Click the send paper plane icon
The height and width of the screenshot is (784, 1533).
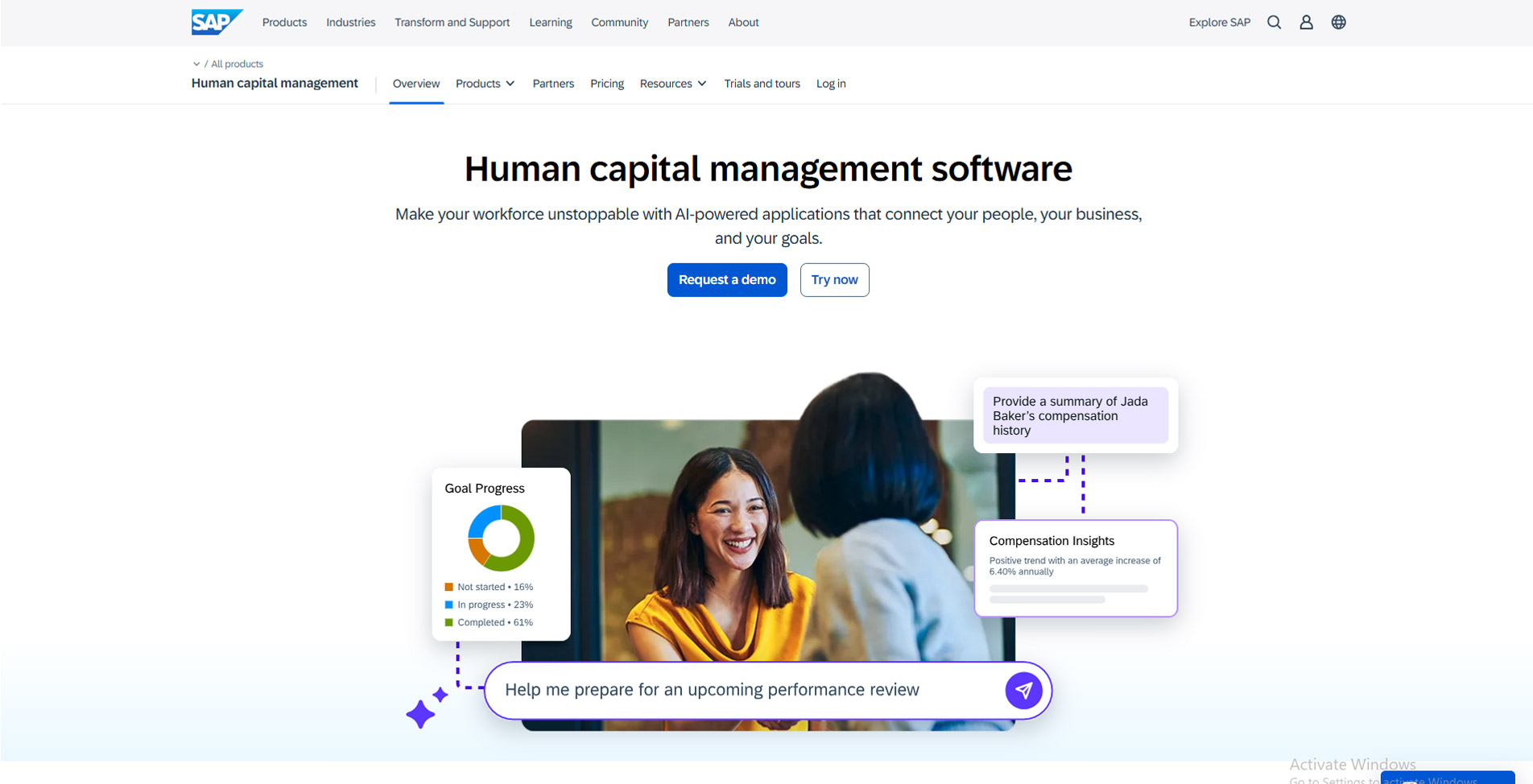[1023, 690]
